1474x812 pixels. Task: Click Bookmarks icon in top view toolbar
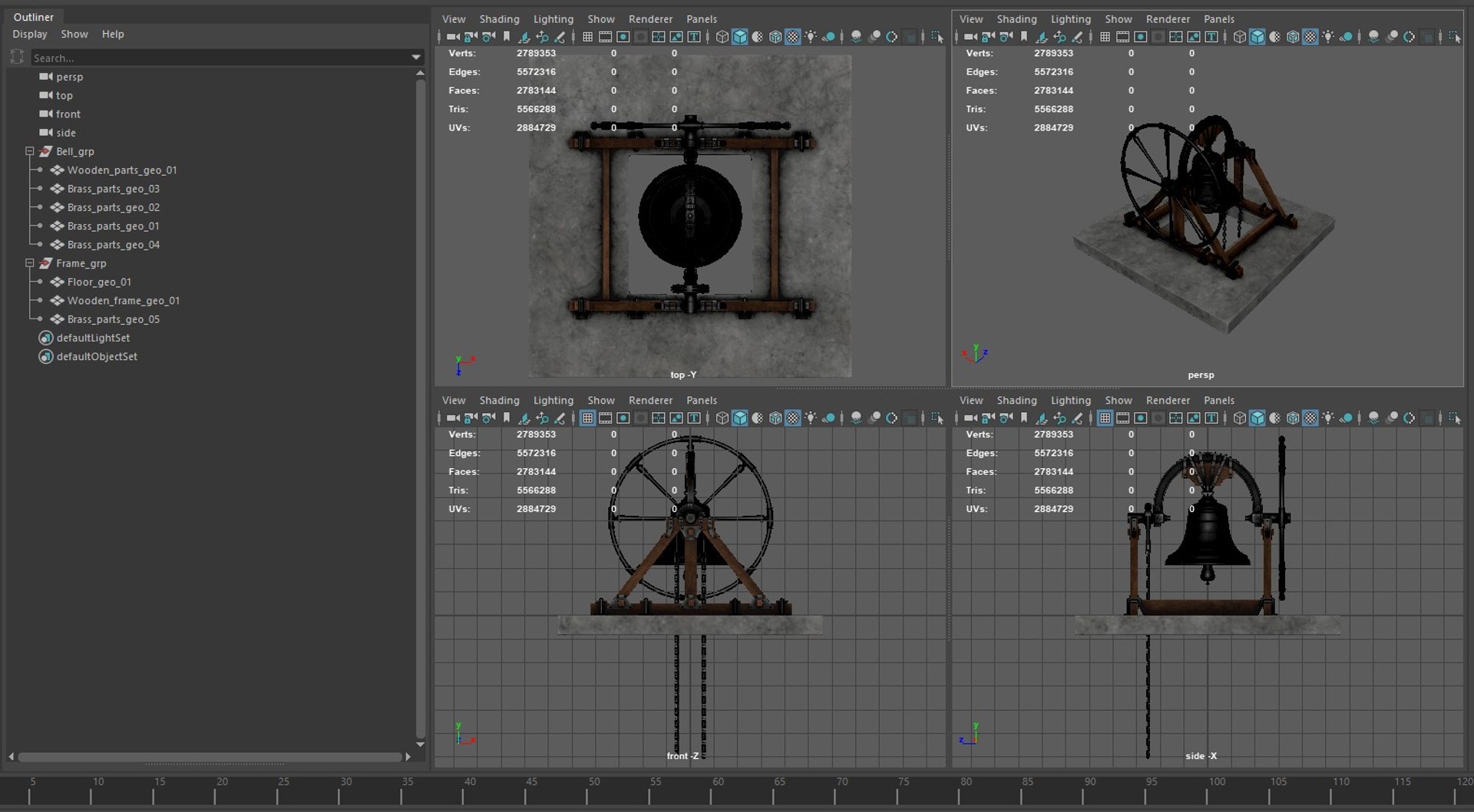coord(507,37)
